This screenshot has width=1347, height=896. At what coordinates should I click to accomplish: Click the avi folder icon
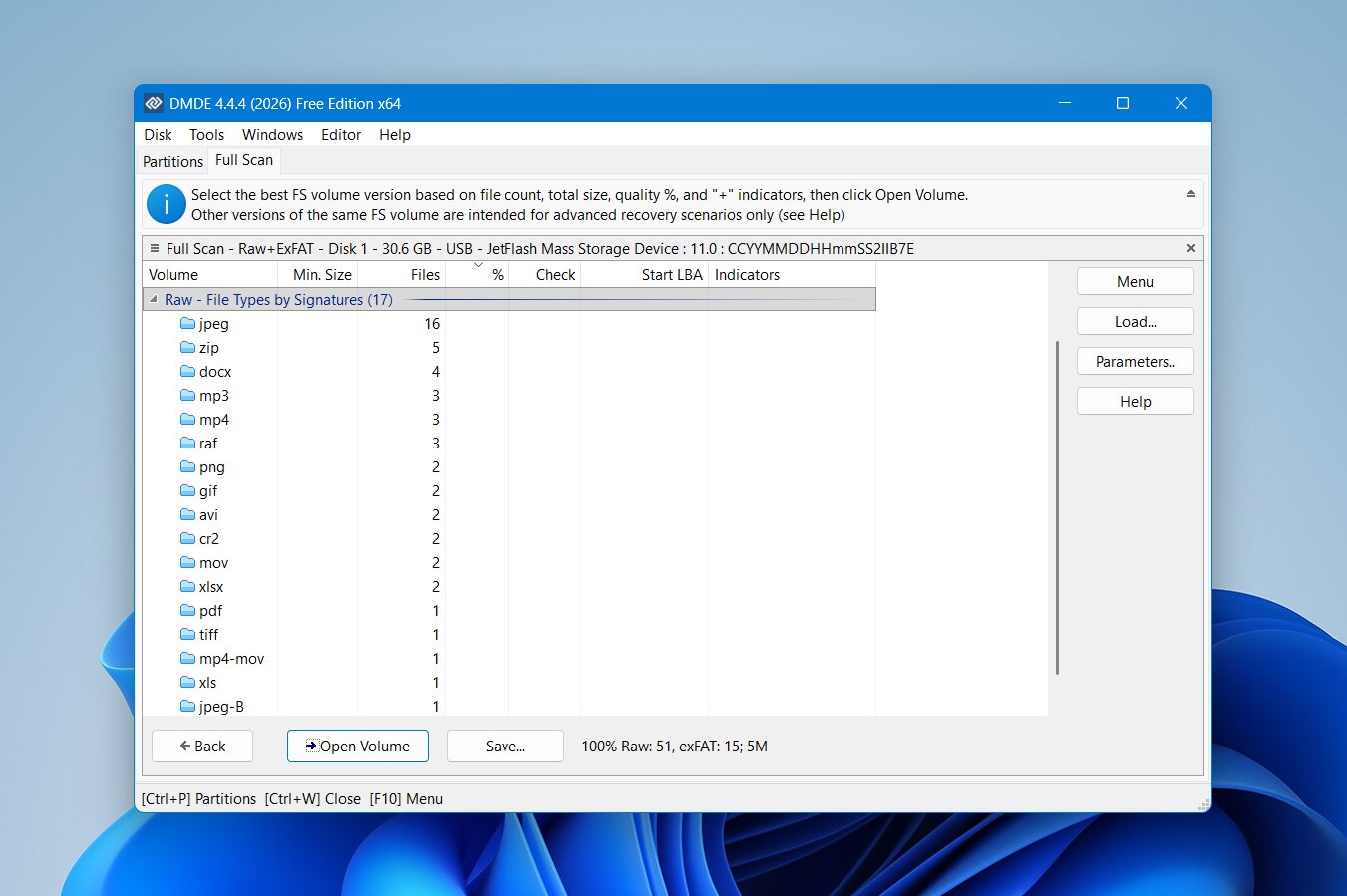point(187,514)
